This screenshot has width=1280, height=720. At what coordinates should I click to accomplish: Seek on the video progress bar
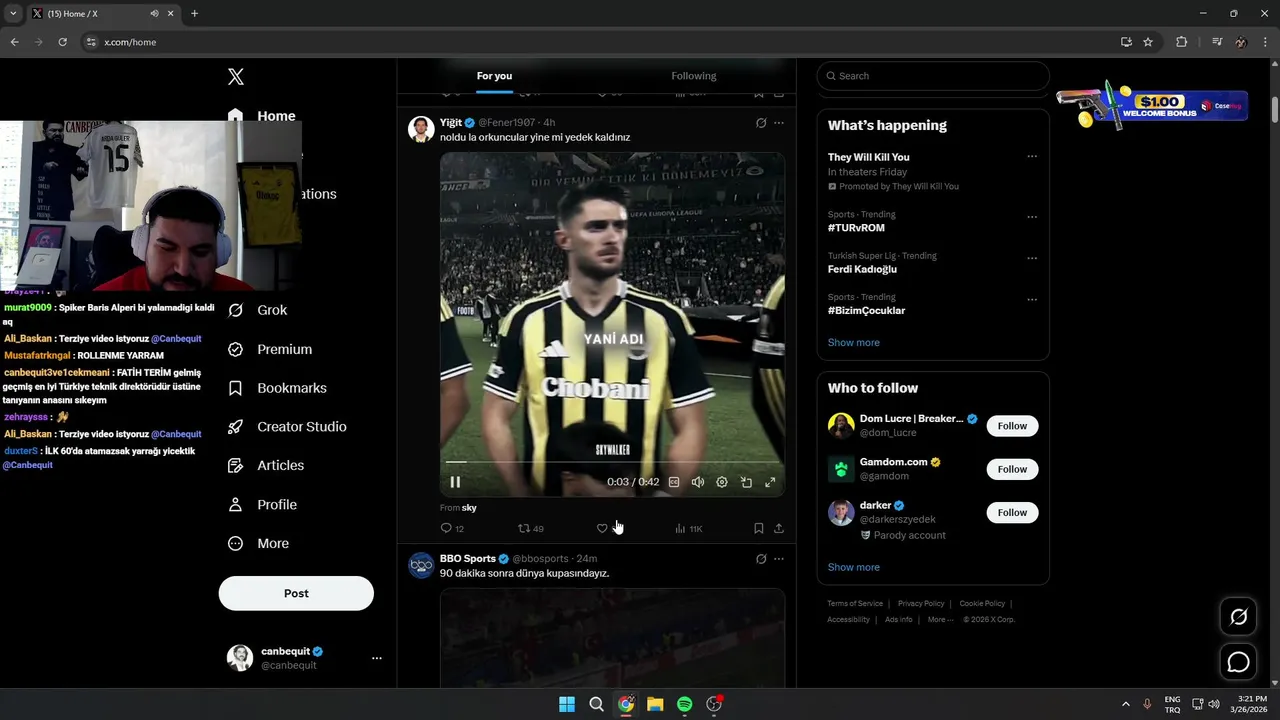click(612, 462)
